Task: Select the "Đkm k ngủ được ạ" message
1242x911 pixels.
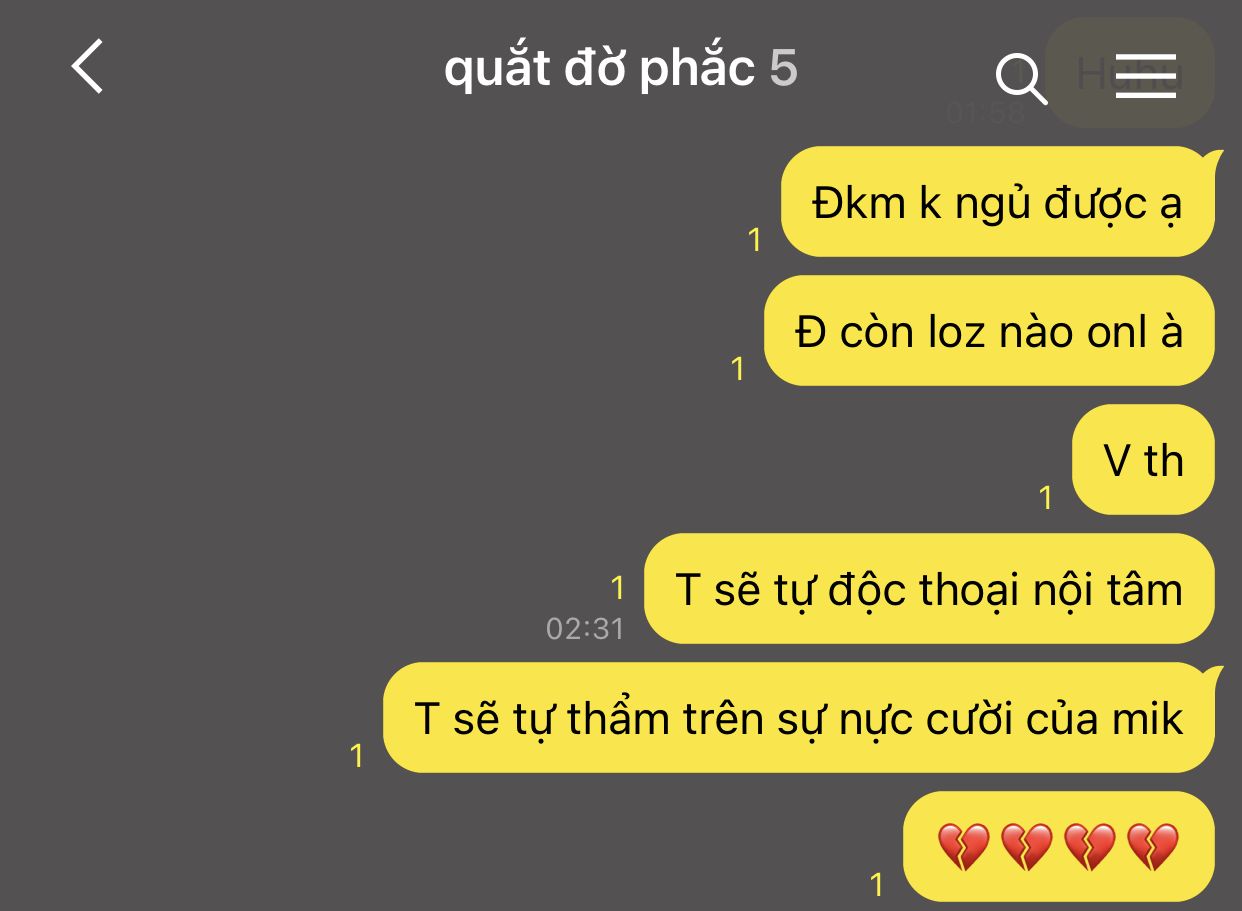Action: click(x=997, y=202)
